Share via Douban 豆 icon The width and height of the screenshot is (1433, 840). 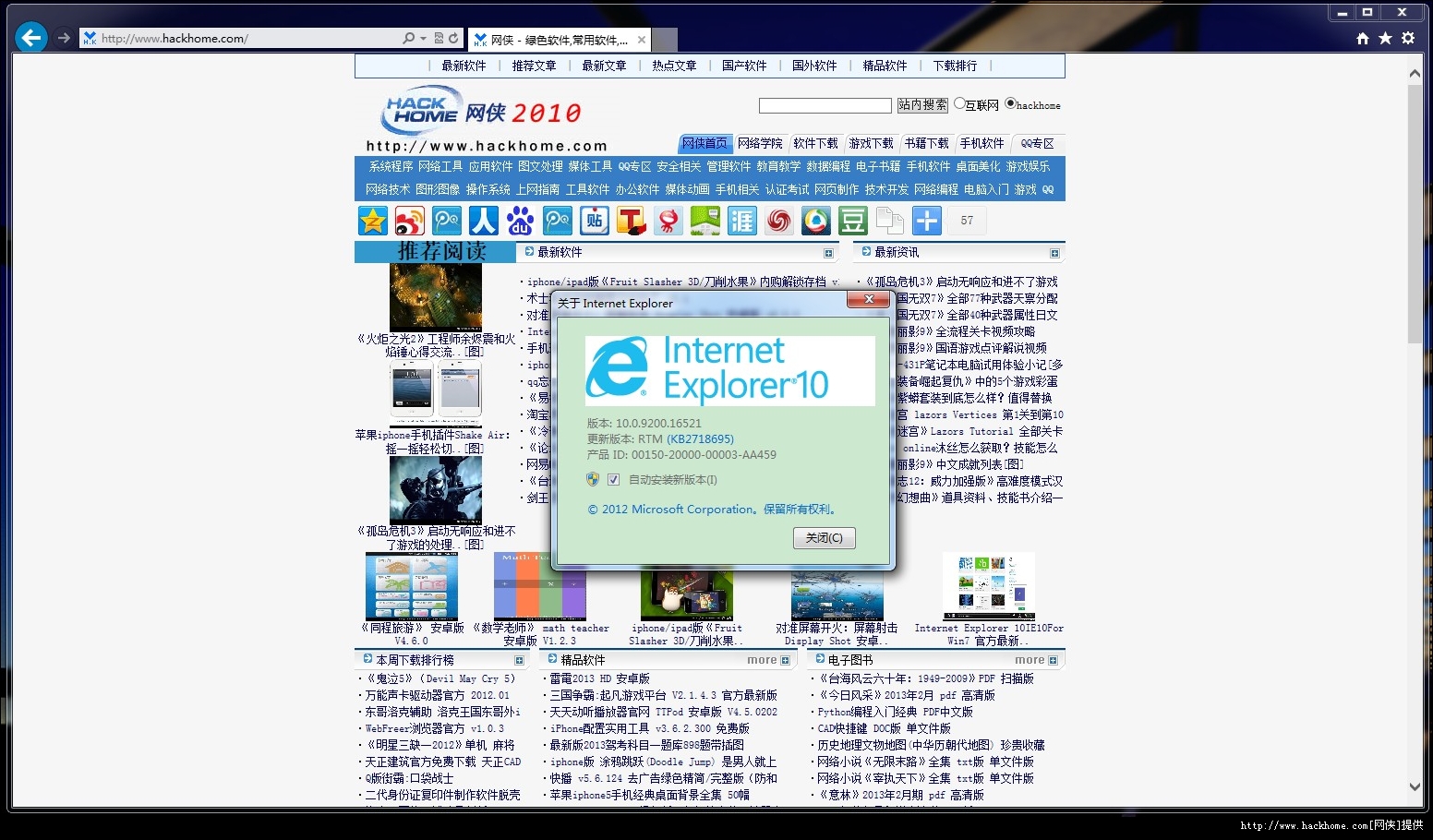pyautogui.click(x=853, y=221)
